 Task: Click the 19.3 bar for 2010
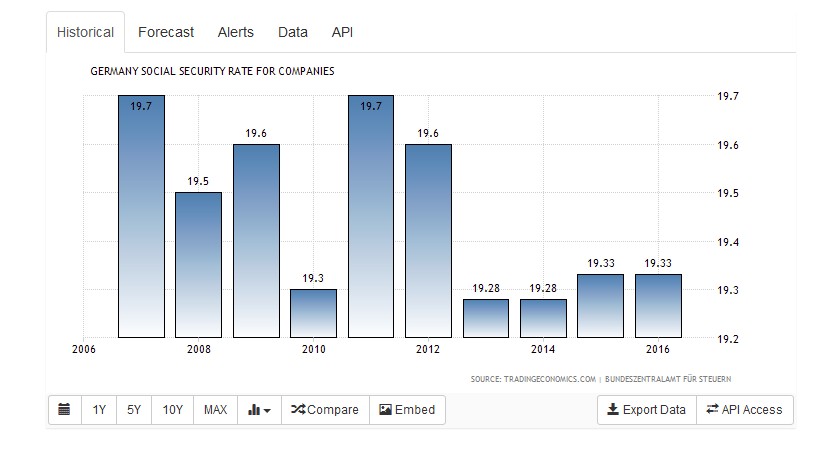[314, 313]
